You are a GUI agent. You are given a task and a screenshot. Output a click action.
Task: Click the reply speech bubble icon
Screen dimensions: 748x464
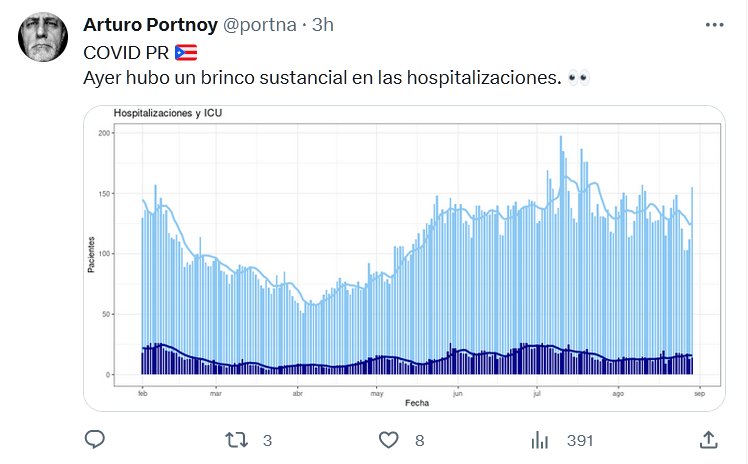pyautogui.click(x=96, y=439)
